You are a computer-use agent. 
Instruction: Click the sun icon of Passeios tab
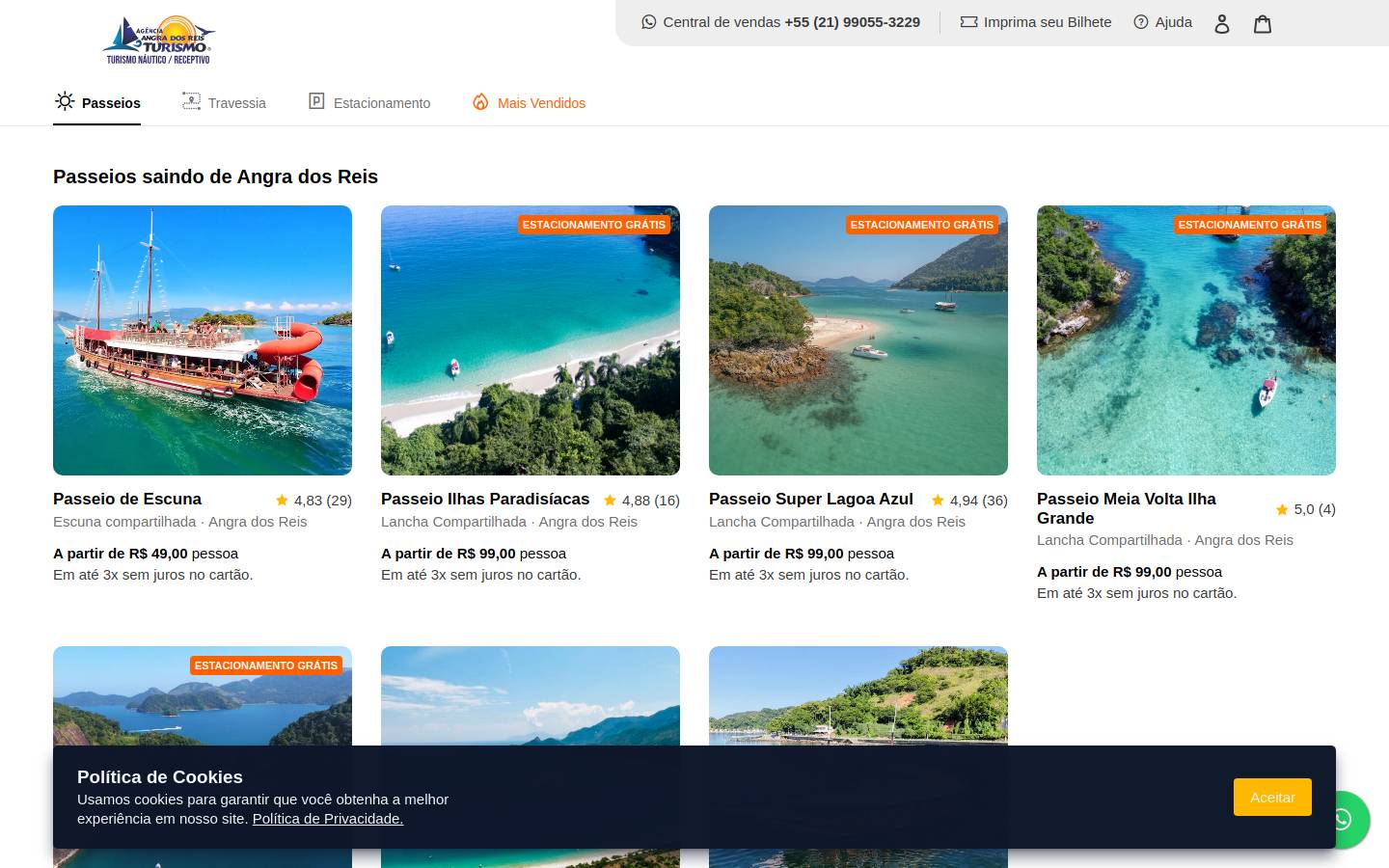pyautogui.click(x=65, y=101)
